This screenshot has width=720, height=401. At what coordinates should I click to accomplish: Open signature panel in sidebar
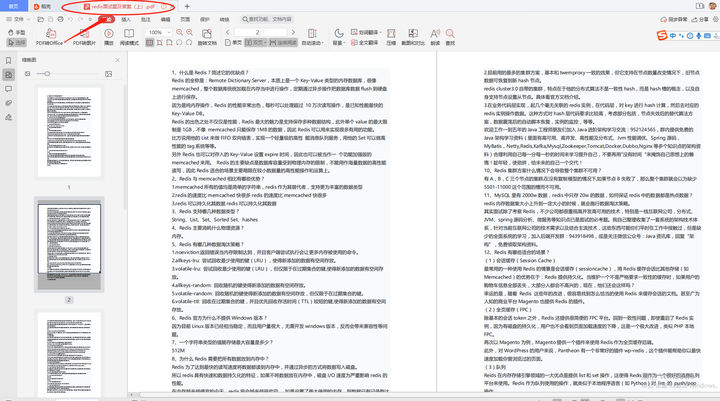tap(8, 117)
